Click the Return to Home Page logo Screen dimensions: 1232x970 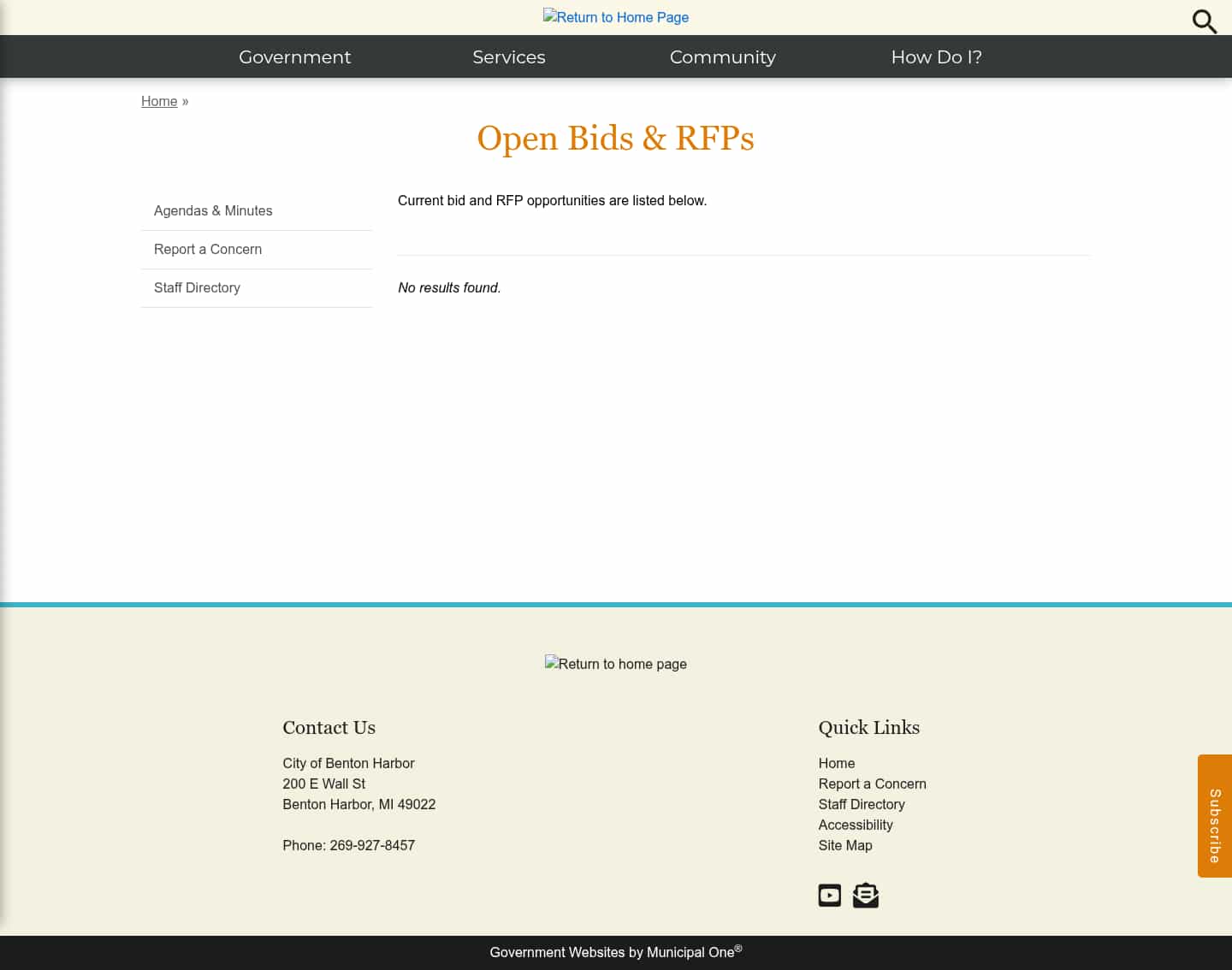point(615,17)
